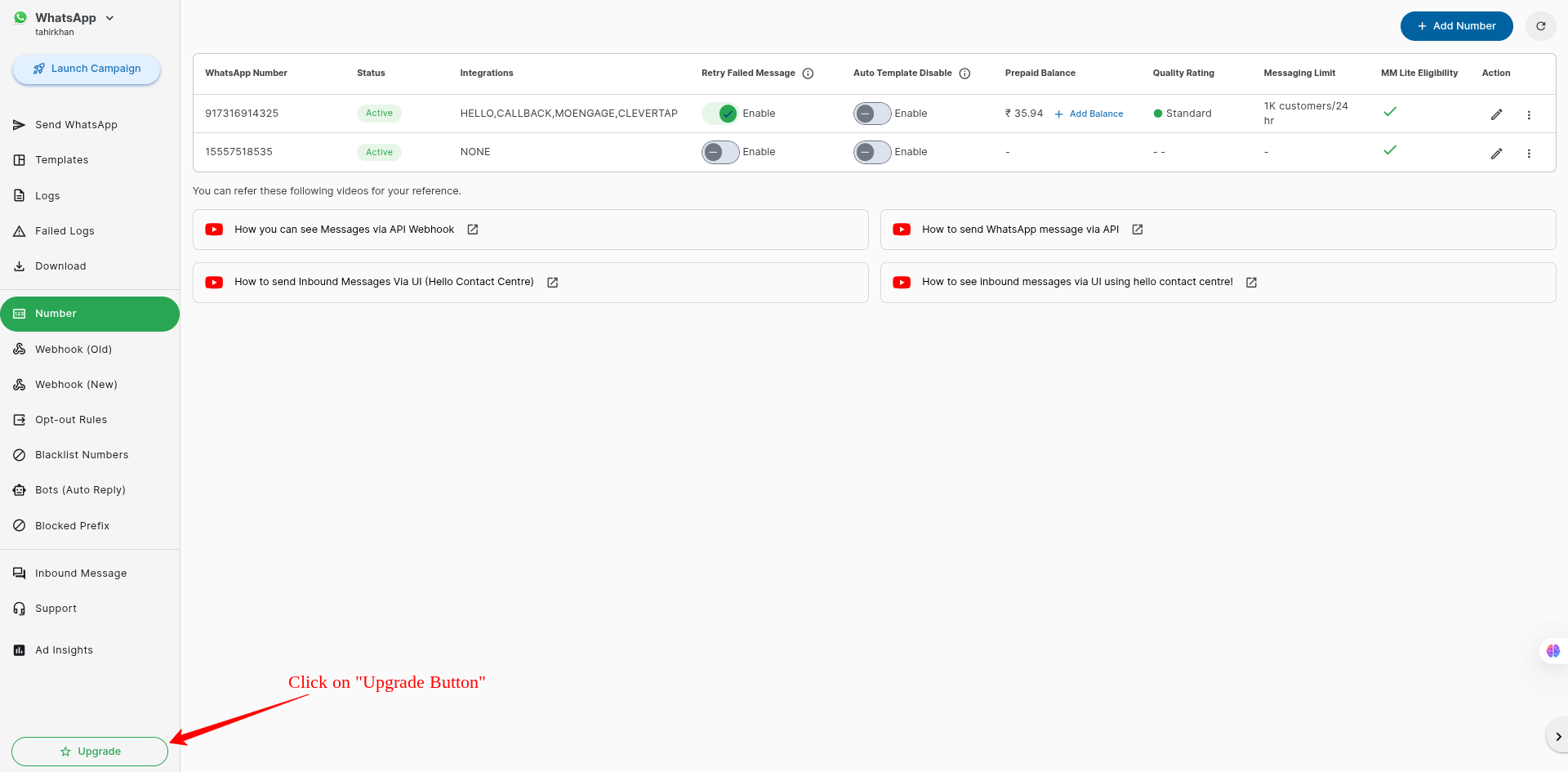This screenshot has width=1568, height=772.
Task: Click external link icon for API Webhook video
Action: [x=472, y=230]
